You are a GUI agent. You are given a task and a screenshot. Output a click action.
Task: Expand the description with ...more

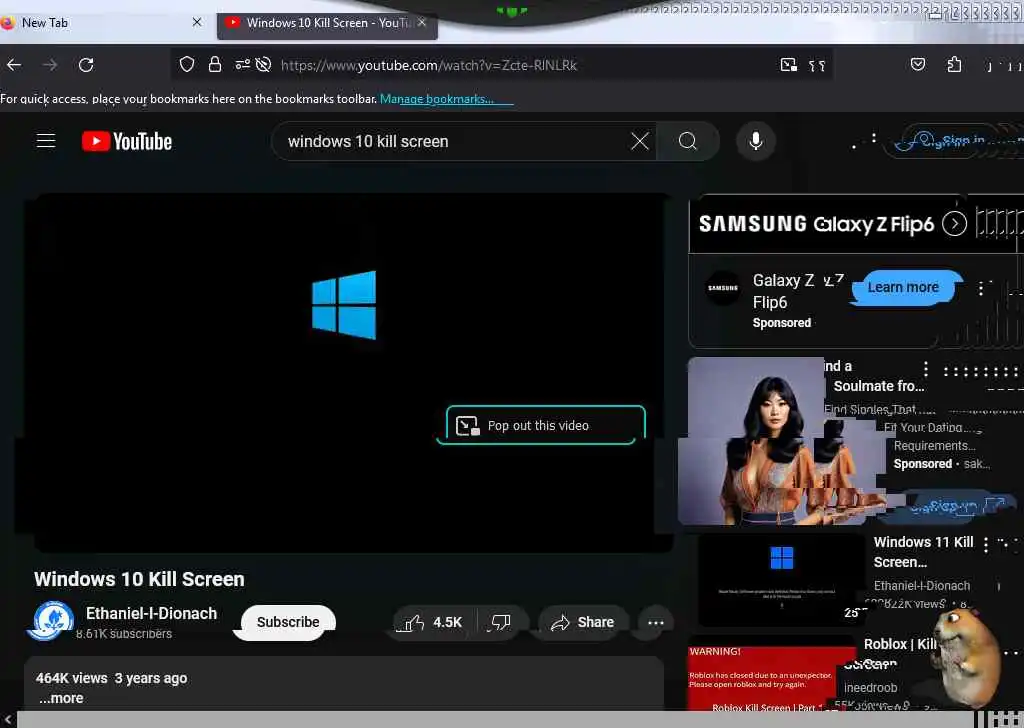click(x=61, y=698)
